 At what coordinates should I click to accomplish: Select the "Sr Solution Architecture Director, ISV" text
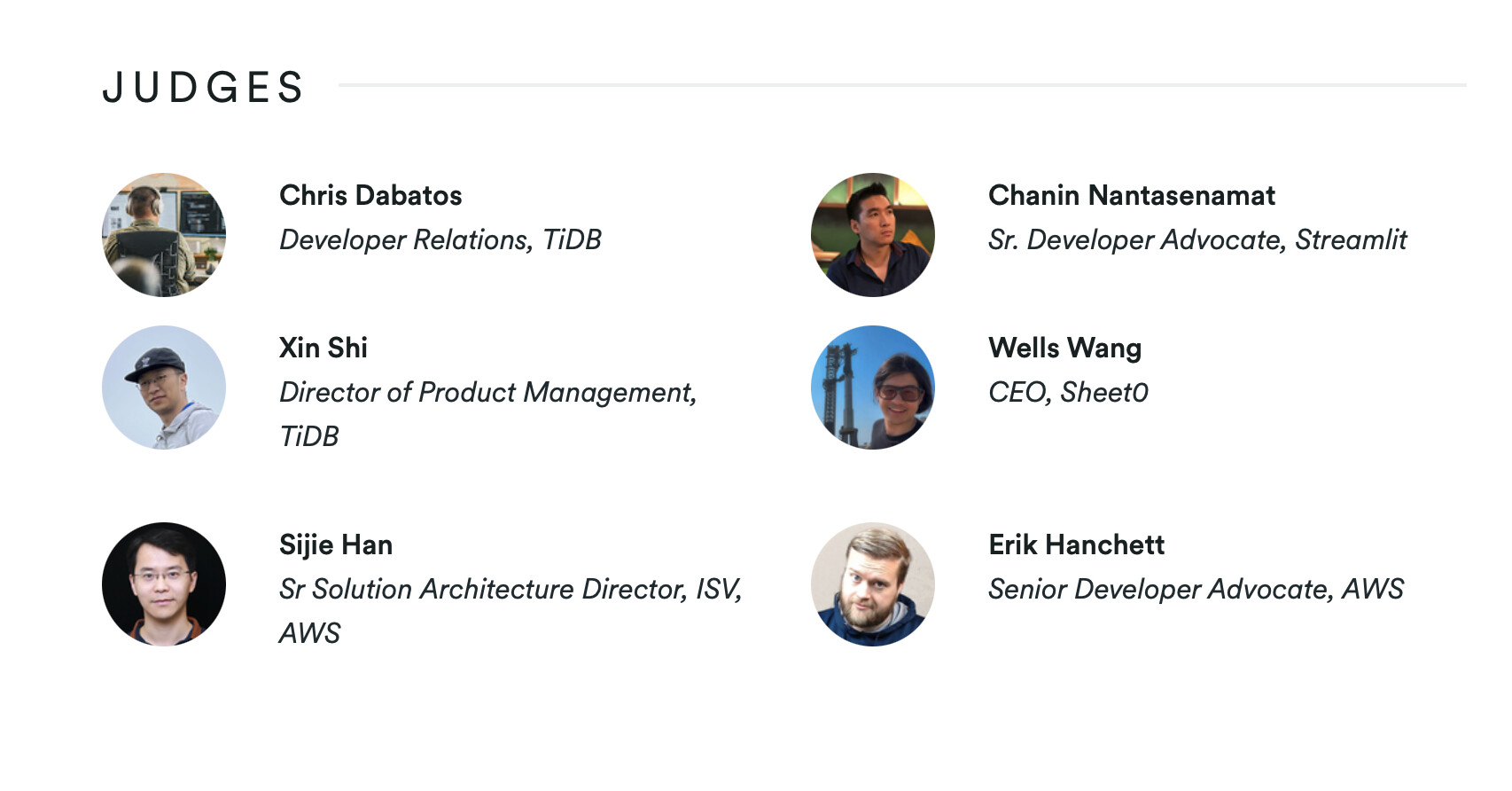510,589
